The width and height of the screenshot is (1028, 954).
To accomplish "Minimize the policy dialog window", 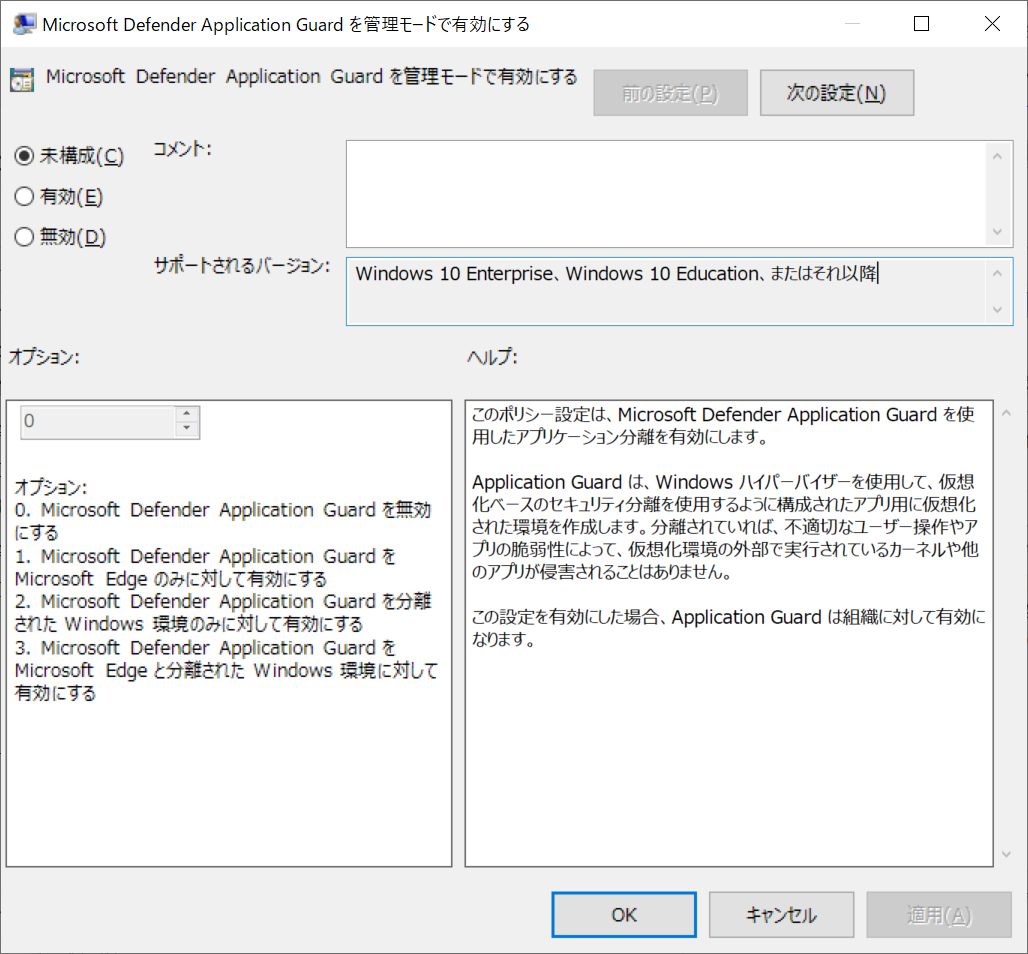I will pyautogui.click(x=852, y=24).
